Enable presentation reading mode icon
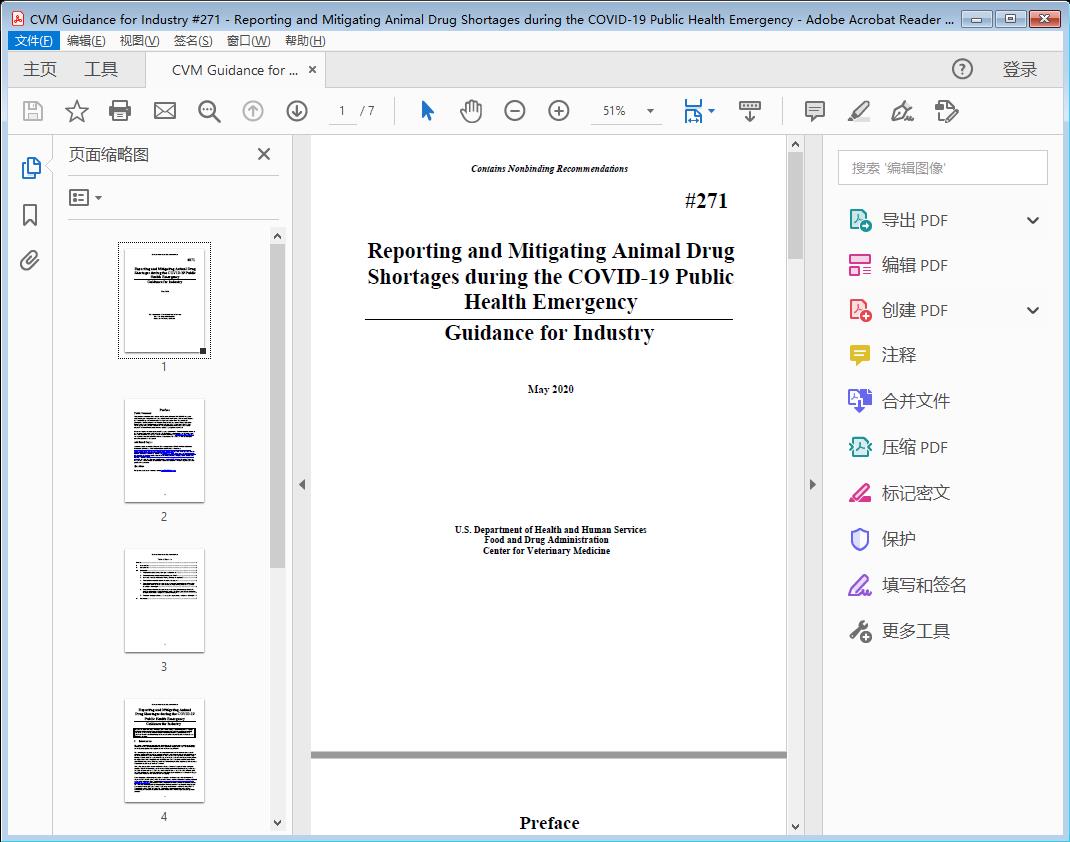Viewport: 1070px width, 842px height. 750,111
